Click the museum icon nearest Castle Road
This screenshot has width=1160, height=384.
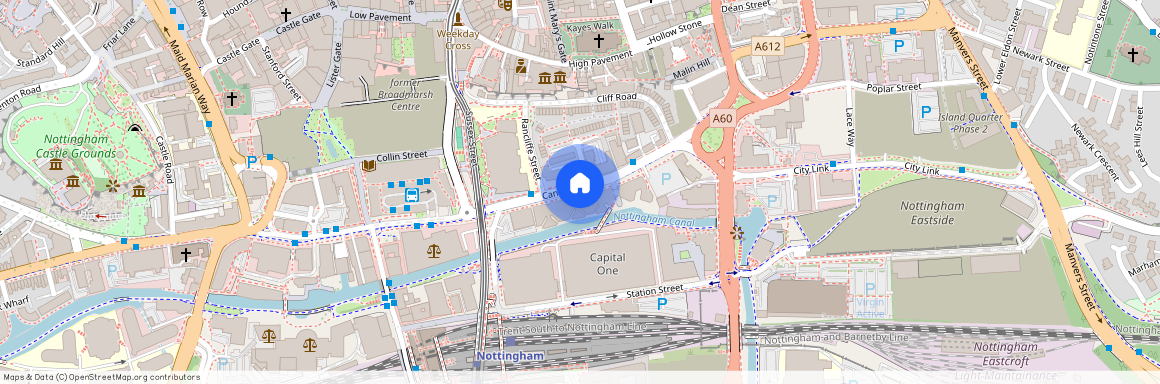(x=139, y=192)
